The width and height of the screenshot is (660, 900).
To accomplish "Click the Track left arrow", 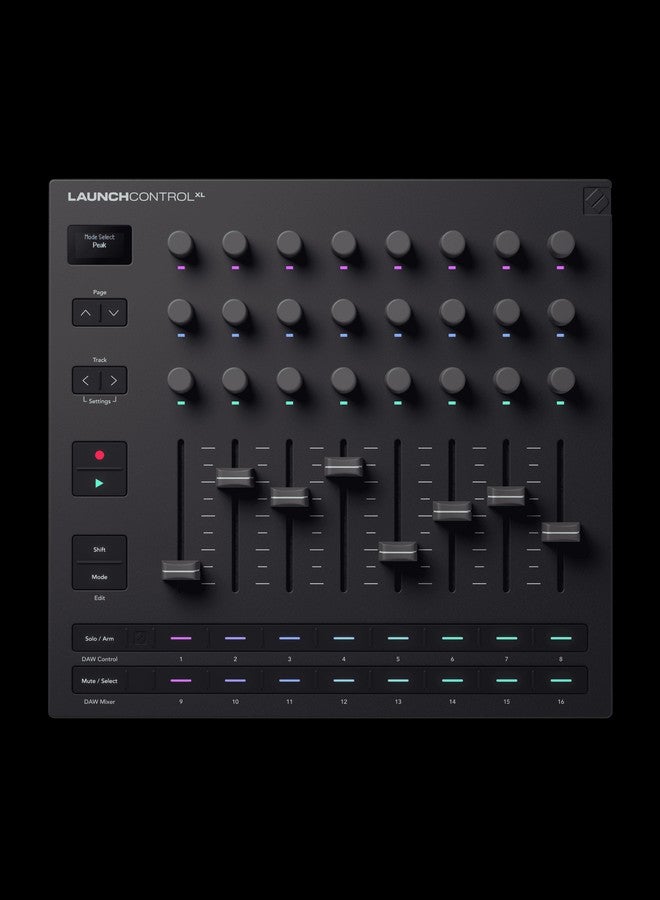I will [86, 381].
